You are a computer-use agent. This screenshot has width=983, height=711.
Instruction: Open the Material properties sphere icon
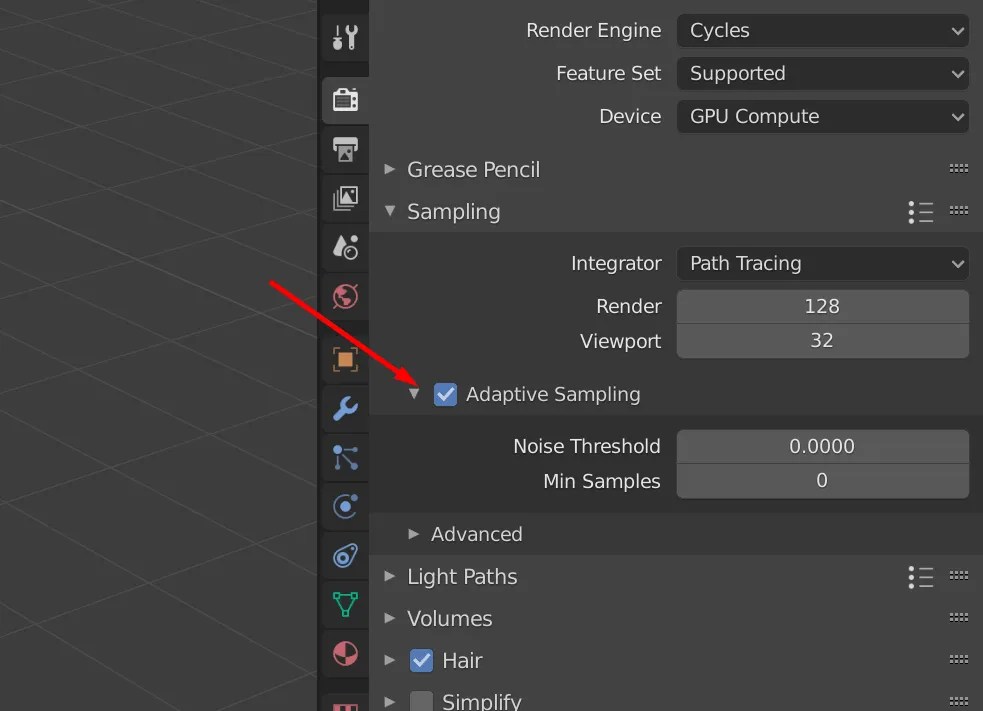tap(344, 653)
